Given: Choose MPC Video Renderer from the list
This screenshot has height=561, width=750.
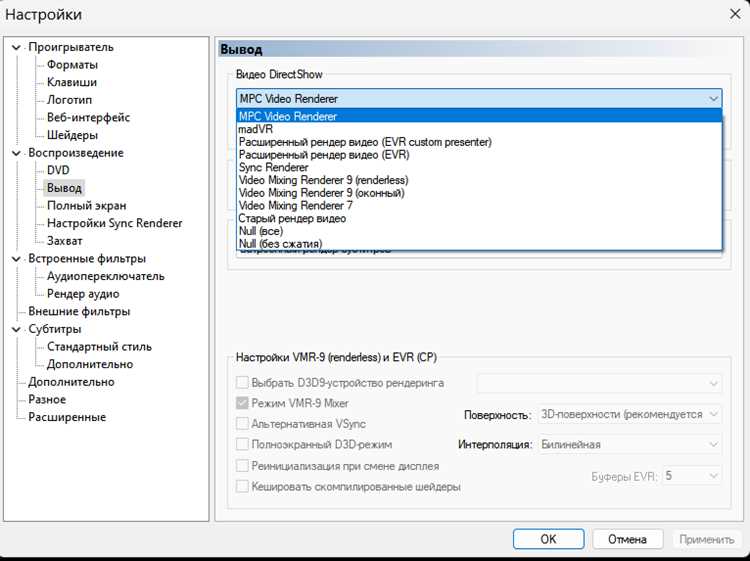Looking at the screenshot, I should pos(479,116).
